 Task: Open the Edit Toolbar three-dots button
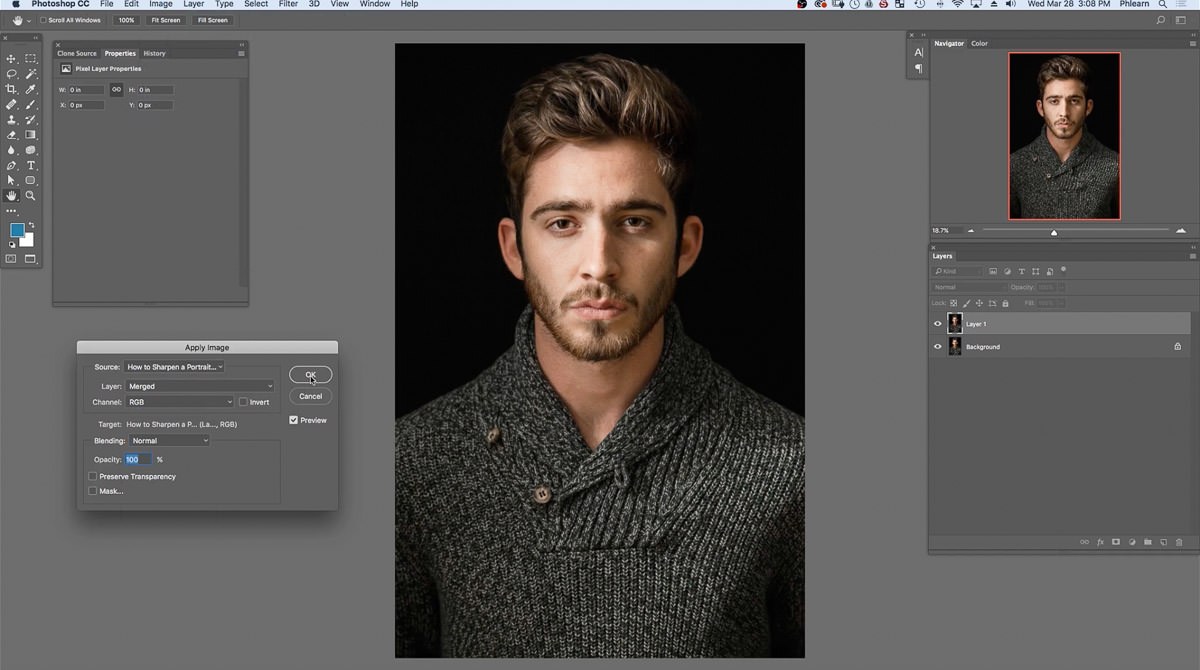12,211
